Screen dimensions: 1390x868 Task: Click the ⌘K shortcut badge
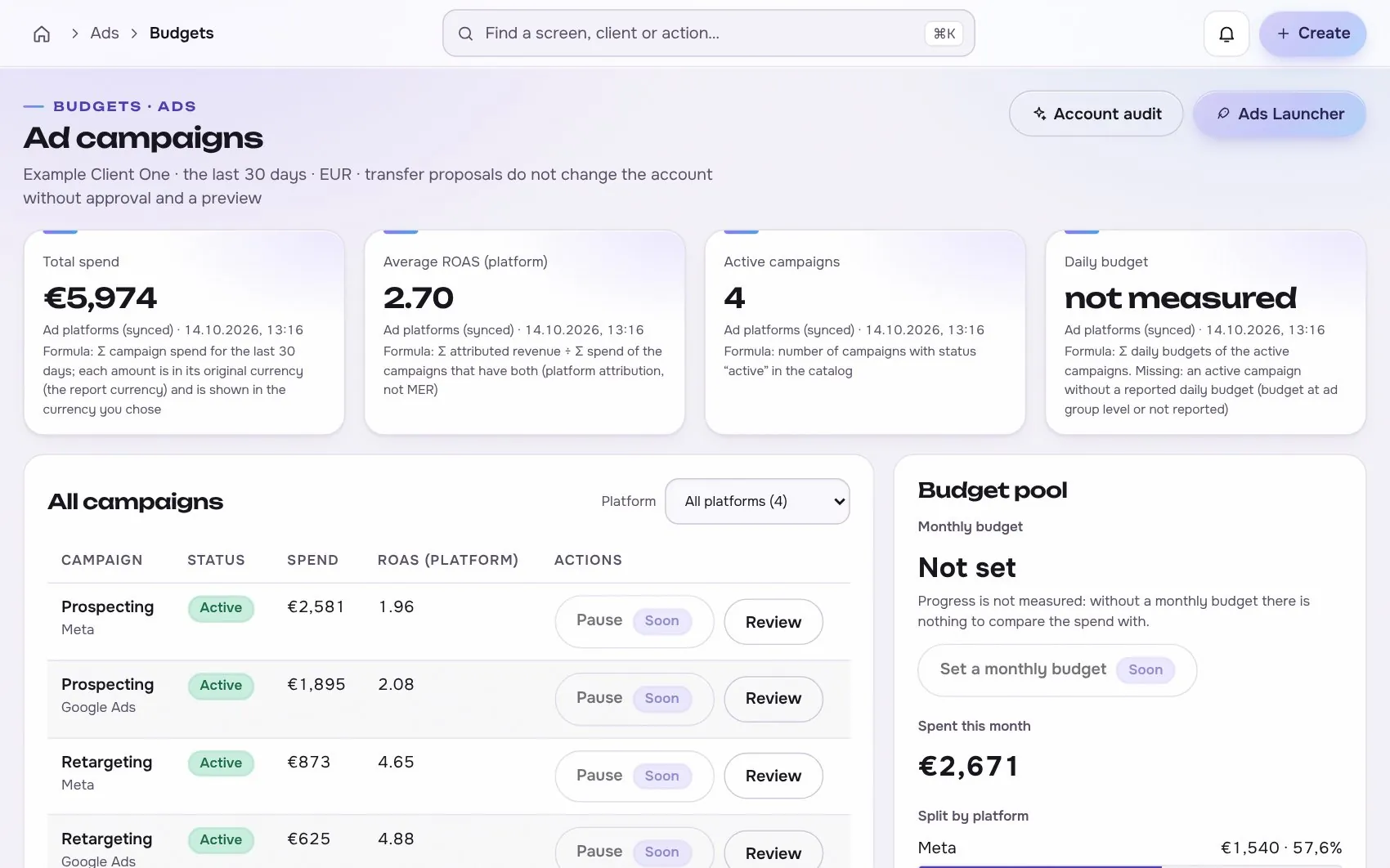944,34
